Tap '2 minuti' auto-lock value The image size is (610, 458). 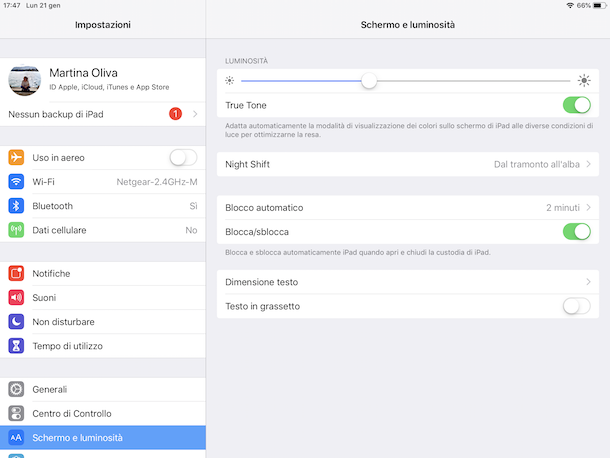[563, 207]
